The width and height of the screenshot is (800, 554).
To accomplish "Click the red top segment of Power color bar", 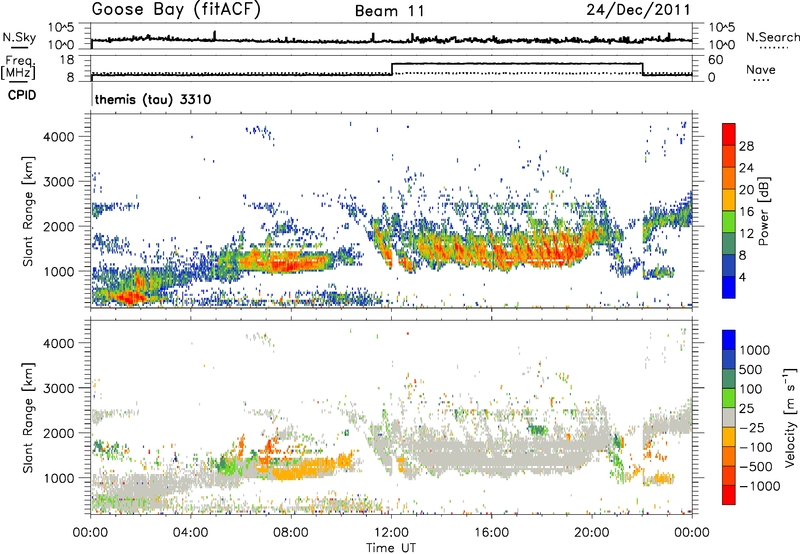I will pyautogui.click(x=729, y=134).
